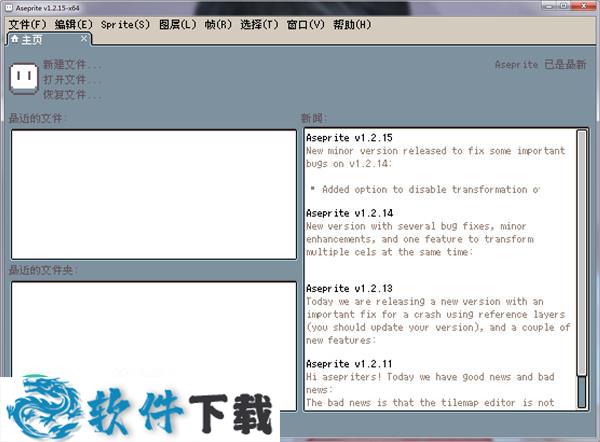Click the Aseprite v1.2.13 news headline
Image resolution: width=600 pixels, height=442 pixels.
(x=349, y=289)
